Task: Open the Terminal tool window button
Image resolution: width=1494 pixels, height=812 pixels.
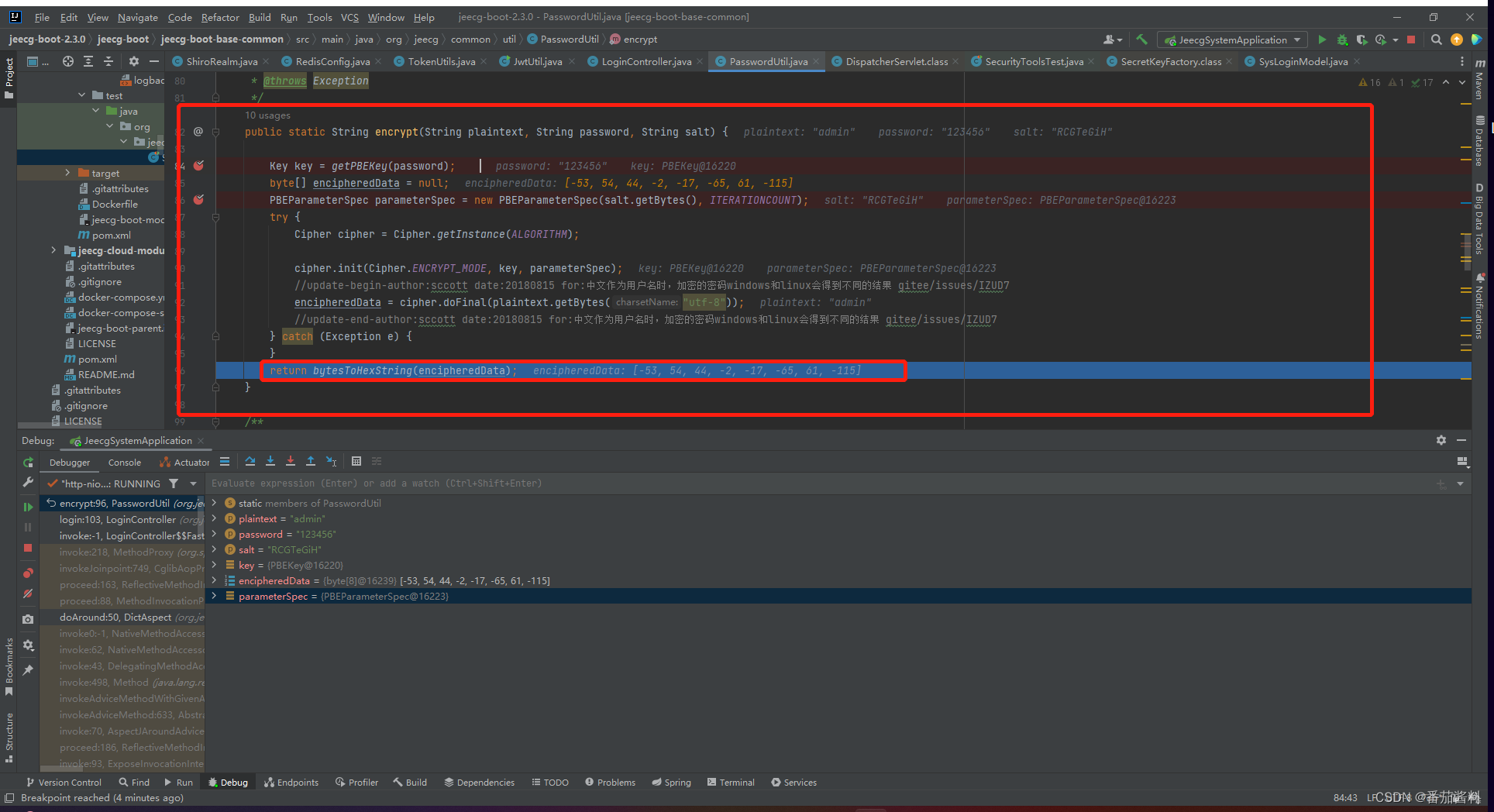Action: 731,783
